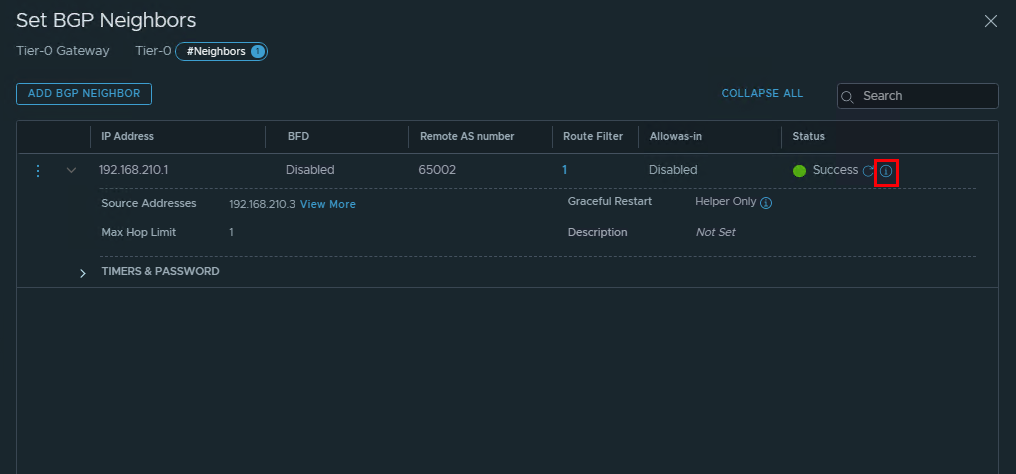The image size is (1016, 474).
Task: Click the refresh icon next to Success status
Action: 868,171
